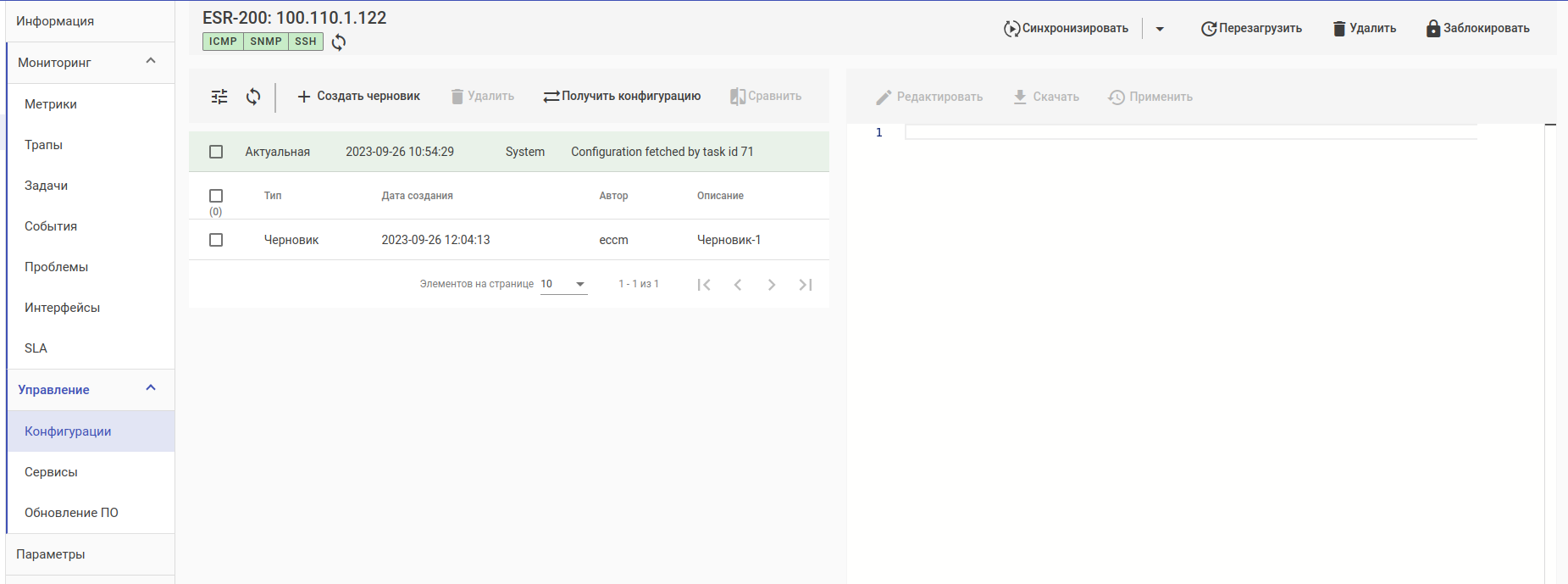Viewport: 1568px width, 584px height.
Task: Select Конфигурации in the sidebar
Action: (91, 431)
